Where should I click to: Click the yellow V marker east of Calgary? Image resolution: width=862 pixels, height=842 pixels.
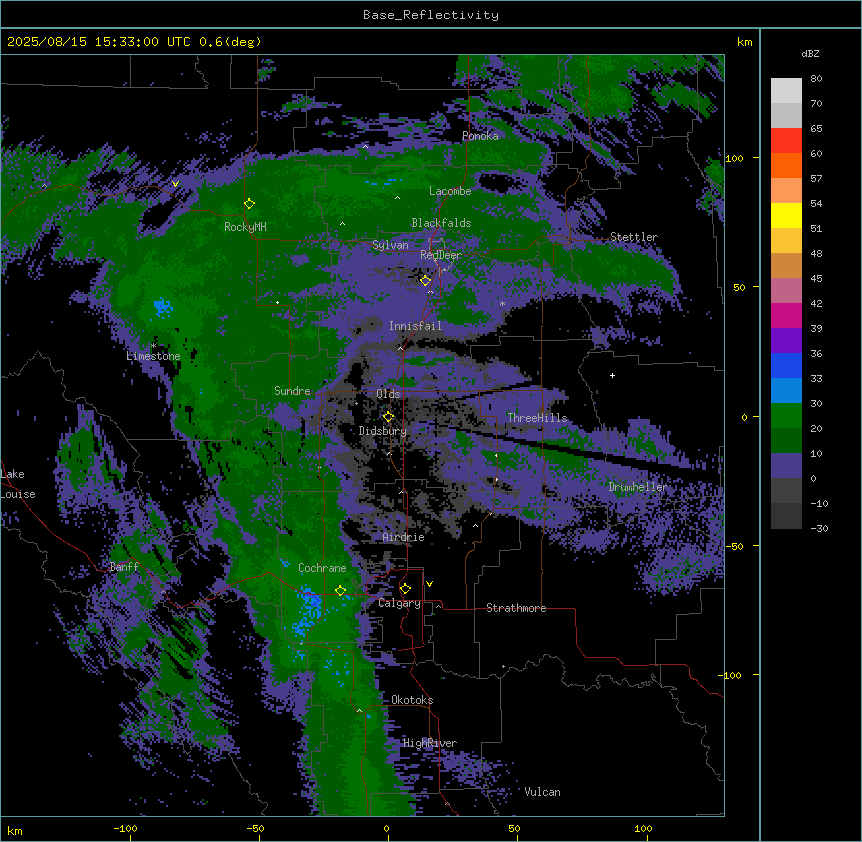[x=429, y=584]
